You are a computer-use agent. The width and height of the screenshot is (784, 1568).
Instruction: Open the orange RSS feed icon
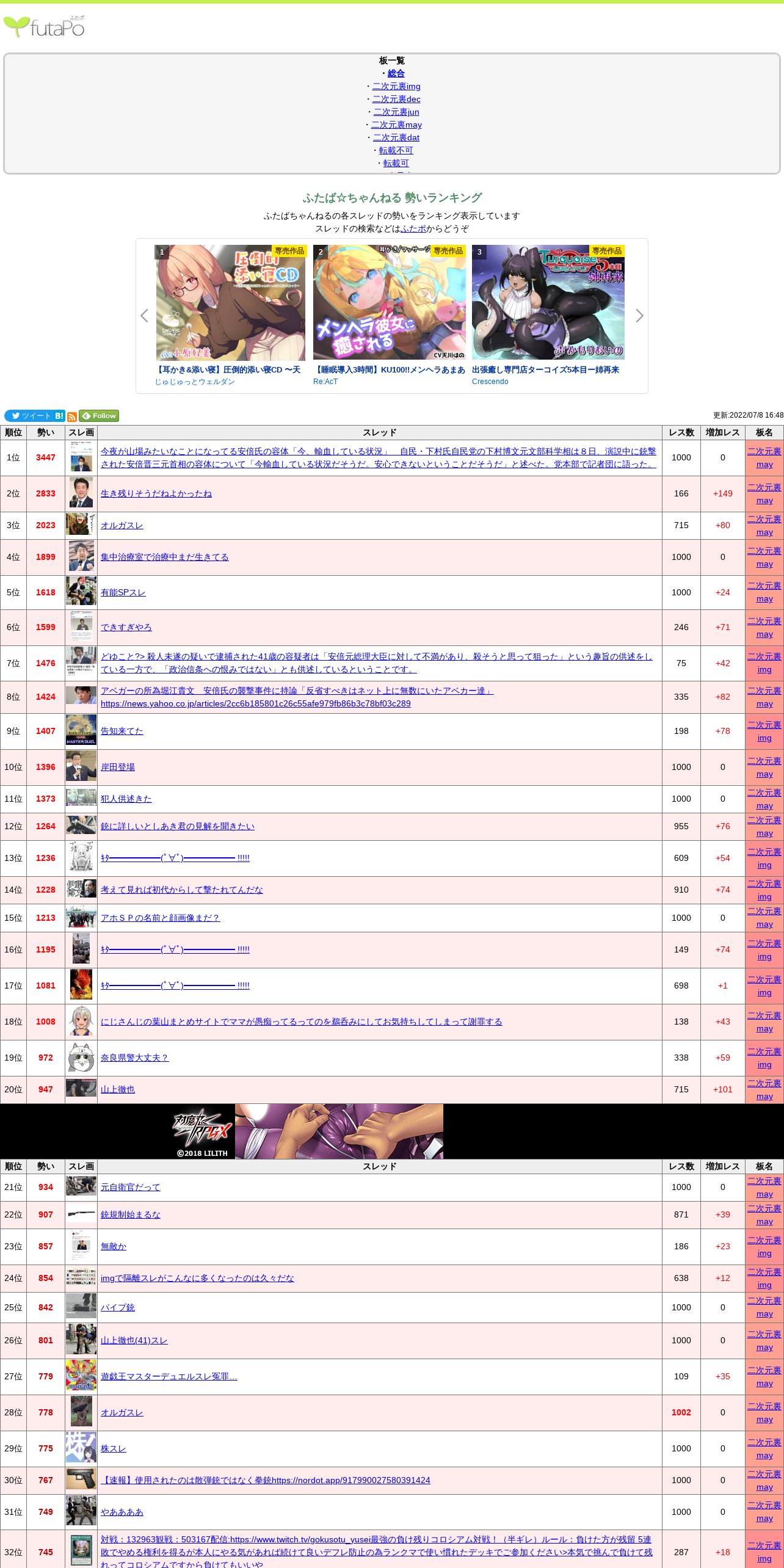(x=72, y=416)
